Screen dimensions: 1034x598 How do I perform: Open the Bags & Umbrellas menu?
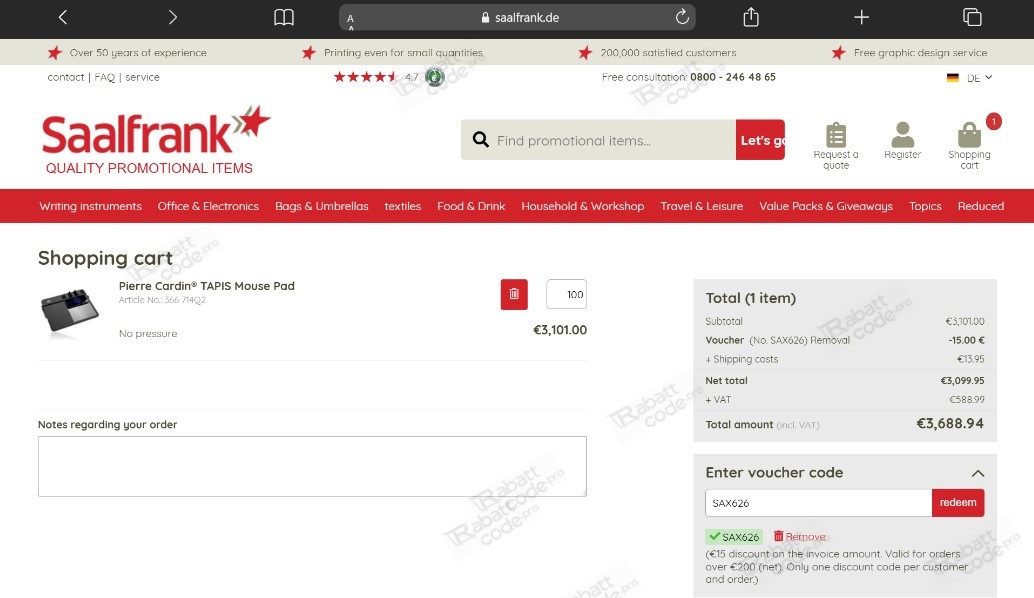pos(322,206)
